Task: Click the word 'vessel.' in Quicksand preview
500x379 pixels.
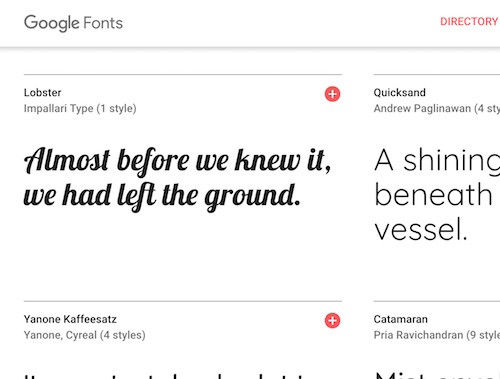Action: pyautogui.click(x=420, y=229)
